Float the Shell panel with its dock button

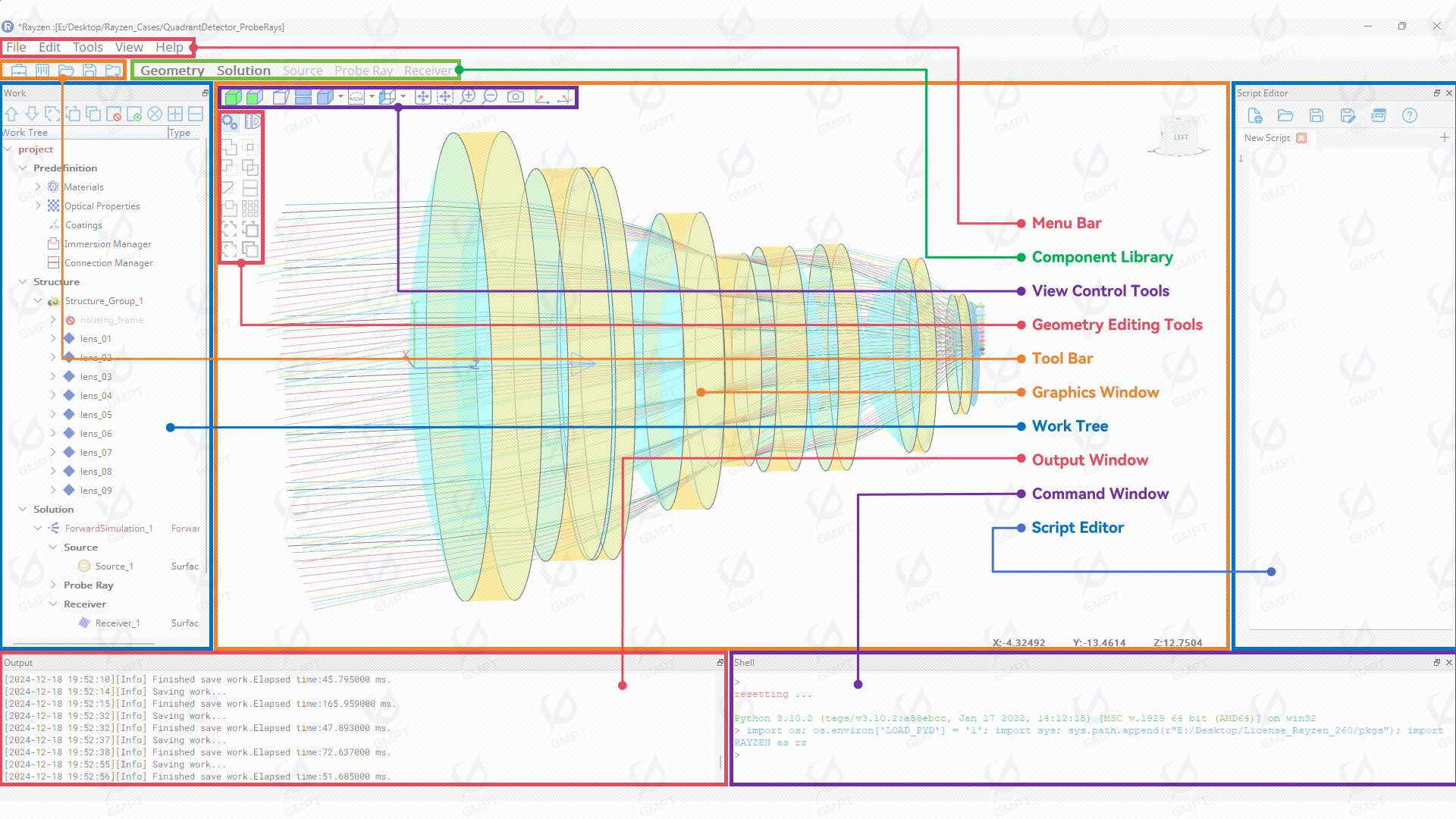1437,662
